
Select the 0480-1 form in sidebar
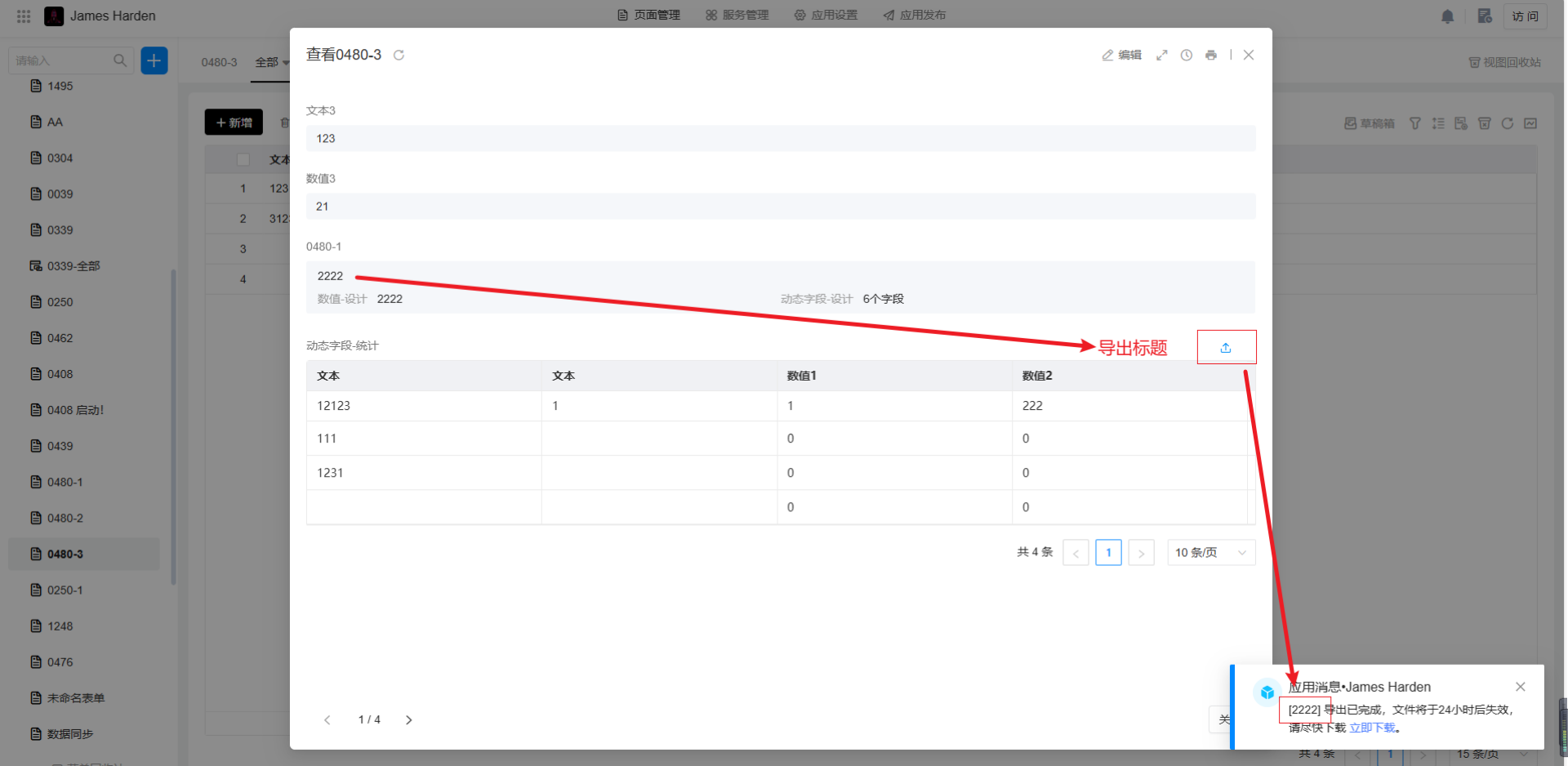tap(65, 482)
